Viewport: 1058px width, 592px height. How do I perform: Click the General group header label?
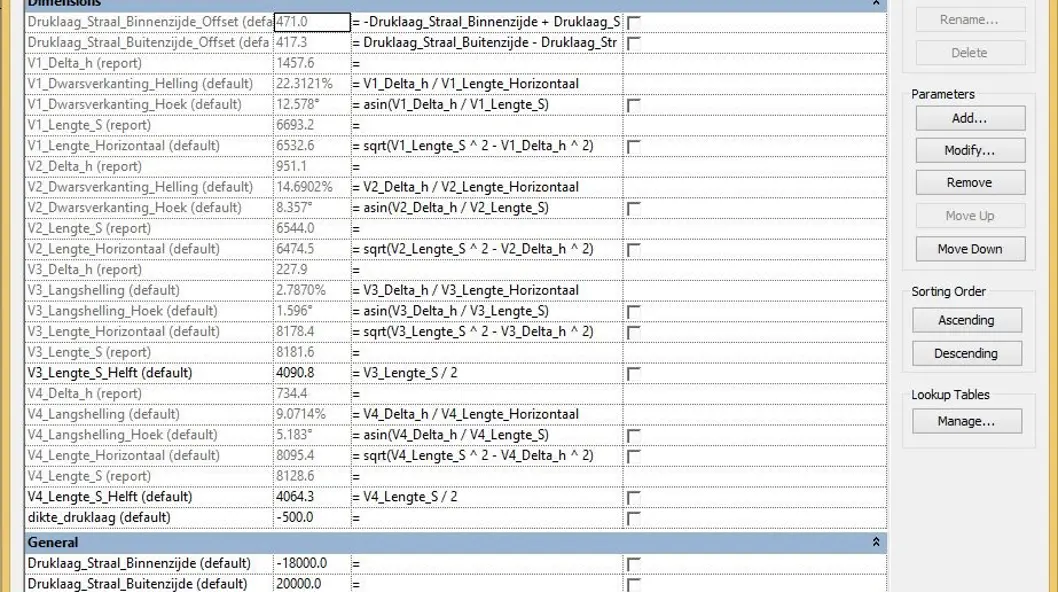click(53, 543)
